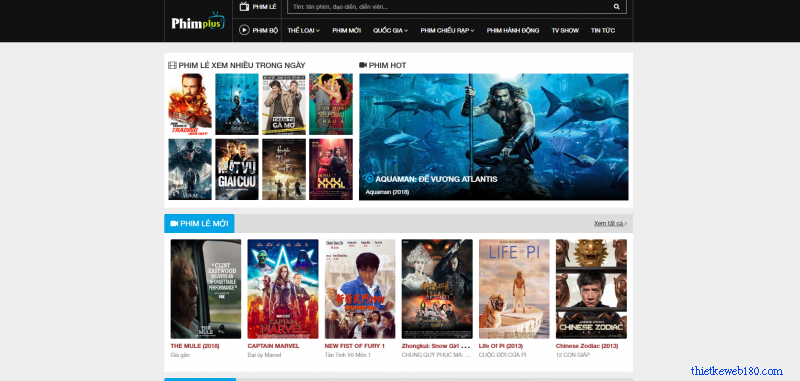The width and height of the screenshot is (800, 381).
Task: Go to PHIM HÀNH ĐỘNG menu item
Action: (513, 31)
